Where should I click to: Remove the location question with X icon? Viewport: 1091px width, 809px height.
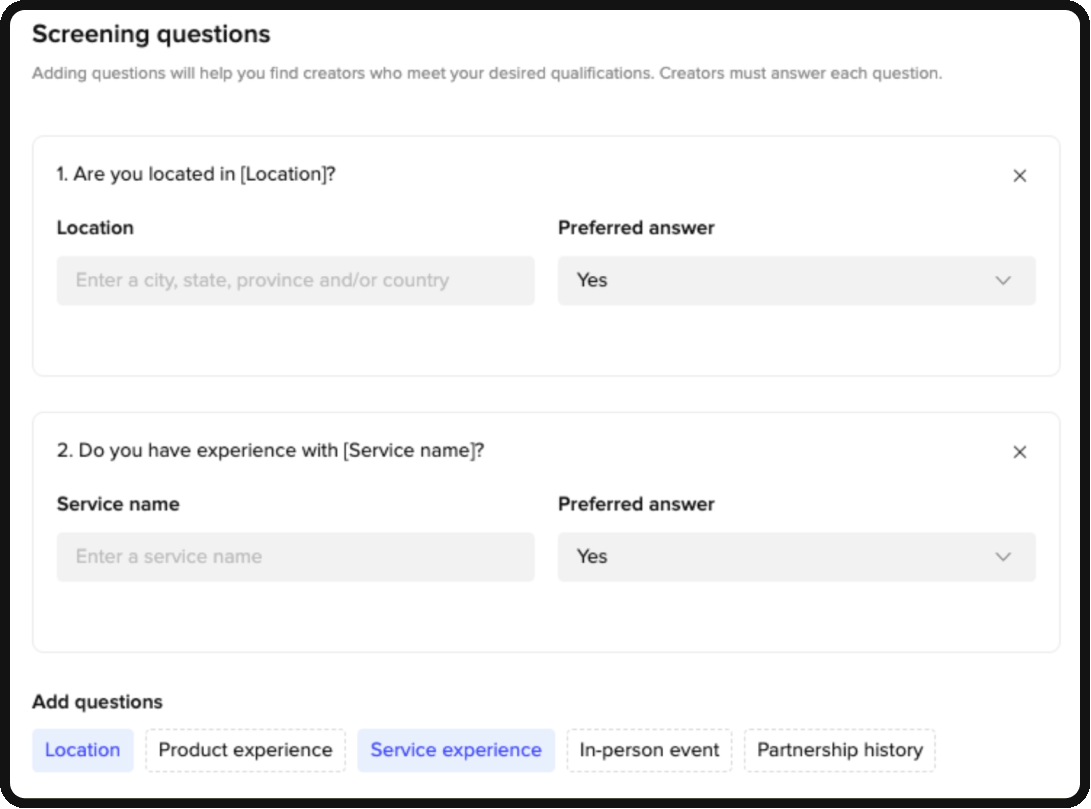tap(1019, 176)
